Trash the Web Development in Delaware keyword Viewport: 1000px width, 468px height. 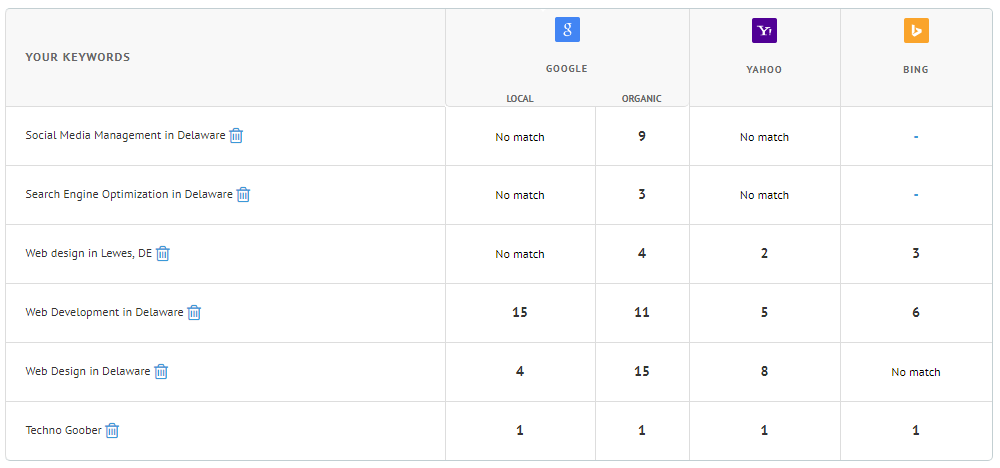[194, 312]
